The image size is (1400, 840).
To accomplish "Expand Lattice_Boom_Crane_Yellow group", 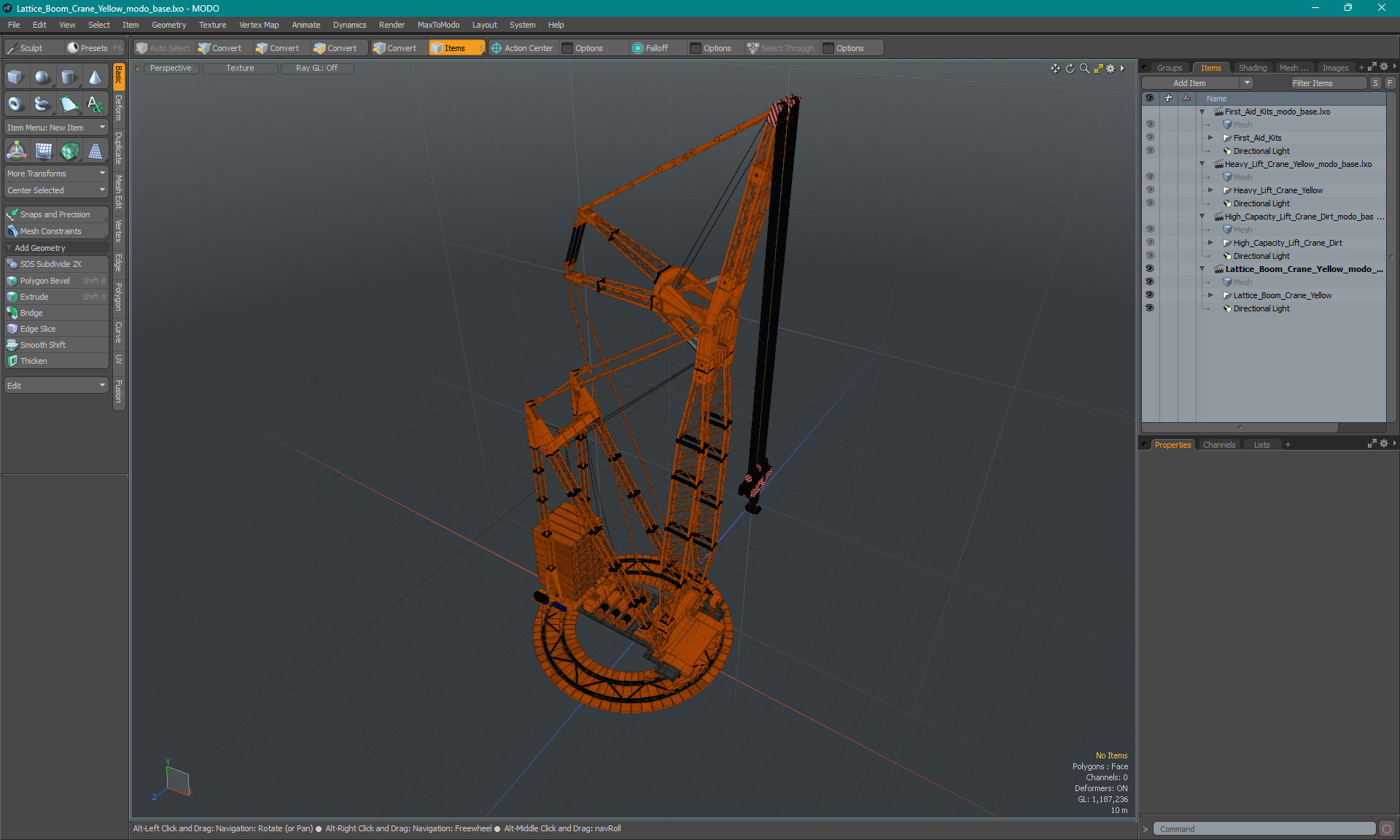I will pyautogui.click(x=1211, y=295).
